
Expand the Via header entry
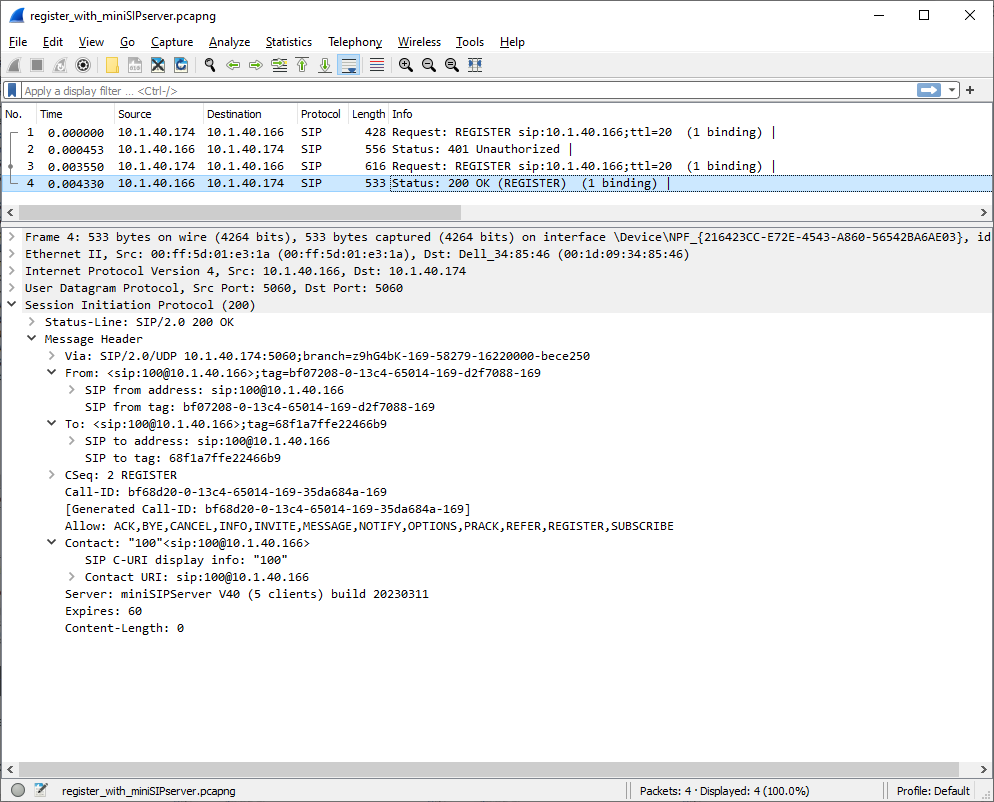coord(52,356)
